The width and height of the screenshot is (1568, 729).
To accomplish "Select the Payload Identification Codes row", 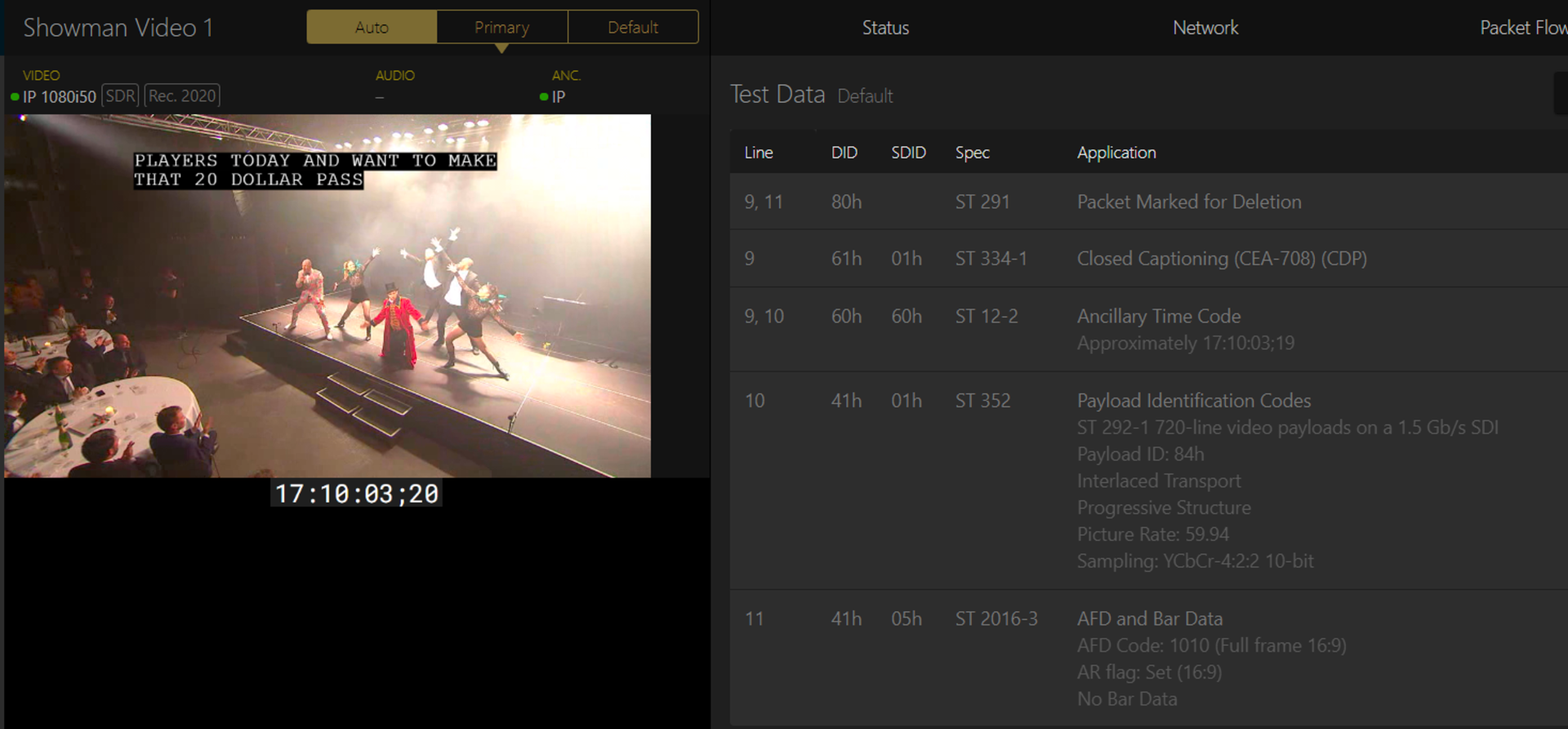I will tap(1148, 481).
